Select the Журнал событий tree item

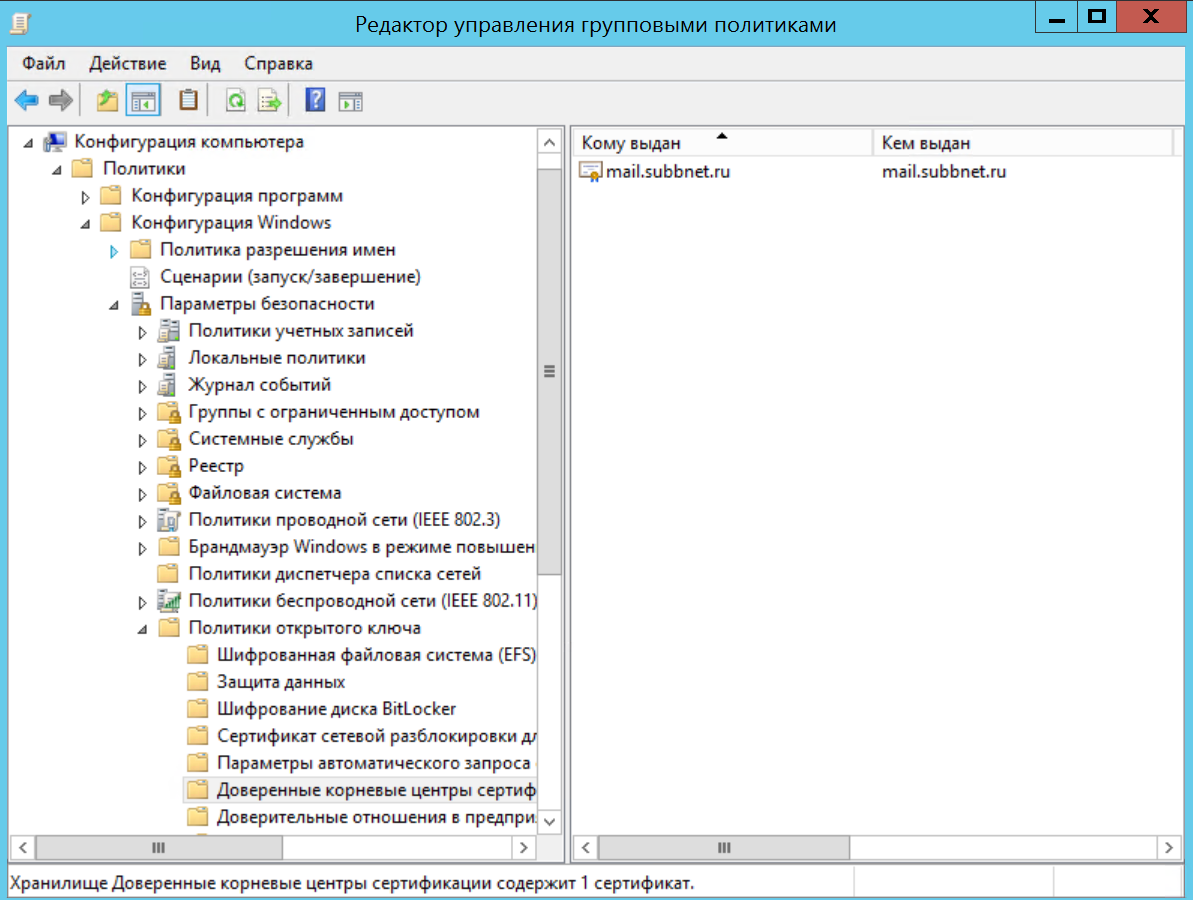[x=259, y=385]
